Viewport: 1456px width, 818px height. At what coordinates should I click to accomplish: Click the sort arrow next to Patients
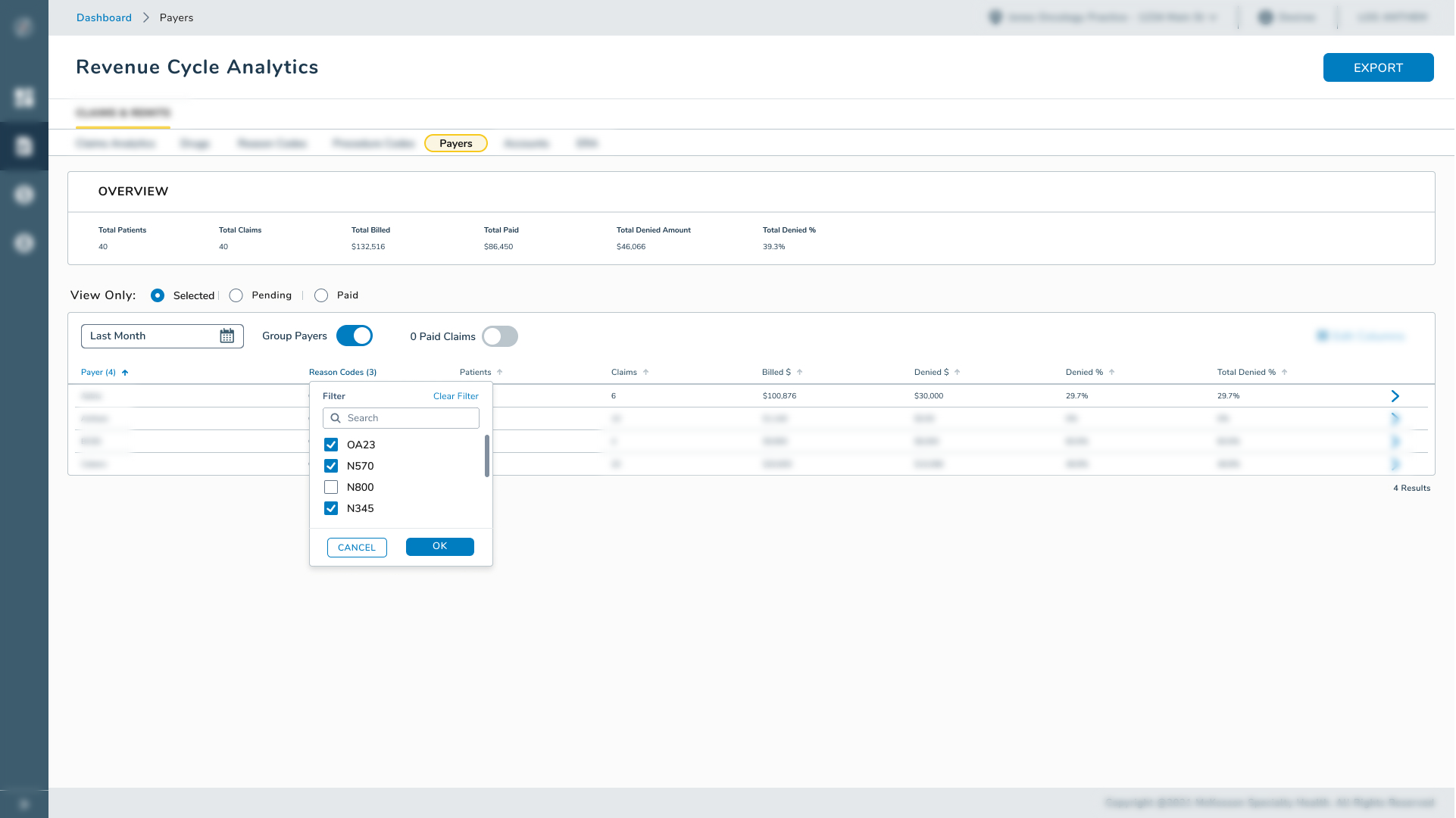tap(500, 373)
